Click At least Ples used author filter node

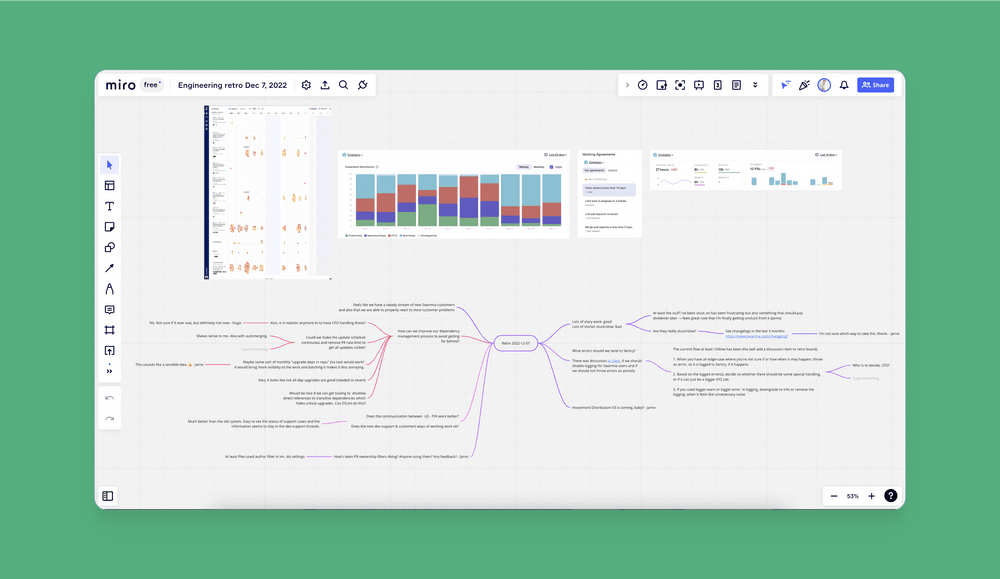265,457
